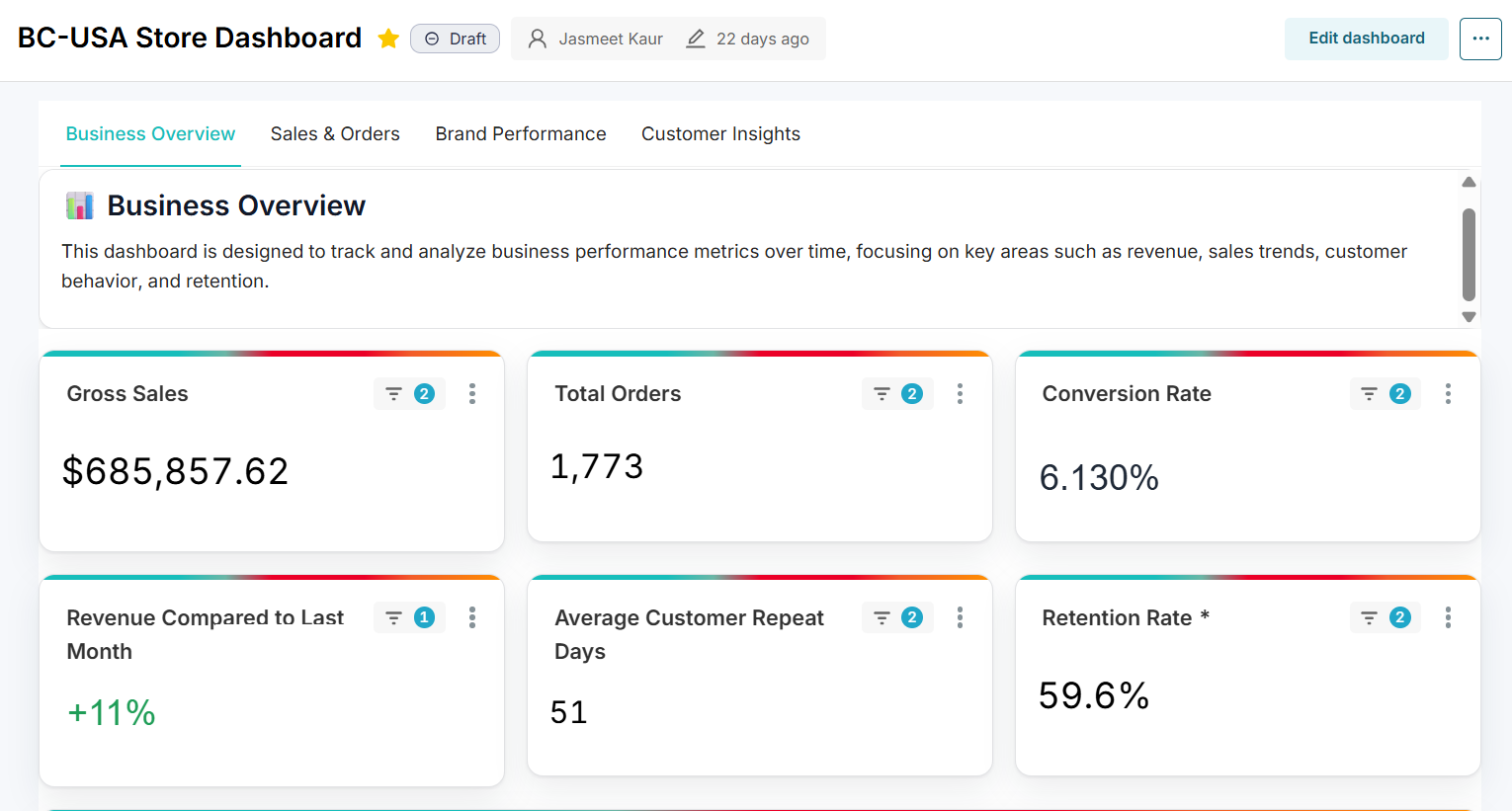The width and height of the screenshot is (1512, 811).
Task: Click the Total Orders card title
Action: point(618,394)
